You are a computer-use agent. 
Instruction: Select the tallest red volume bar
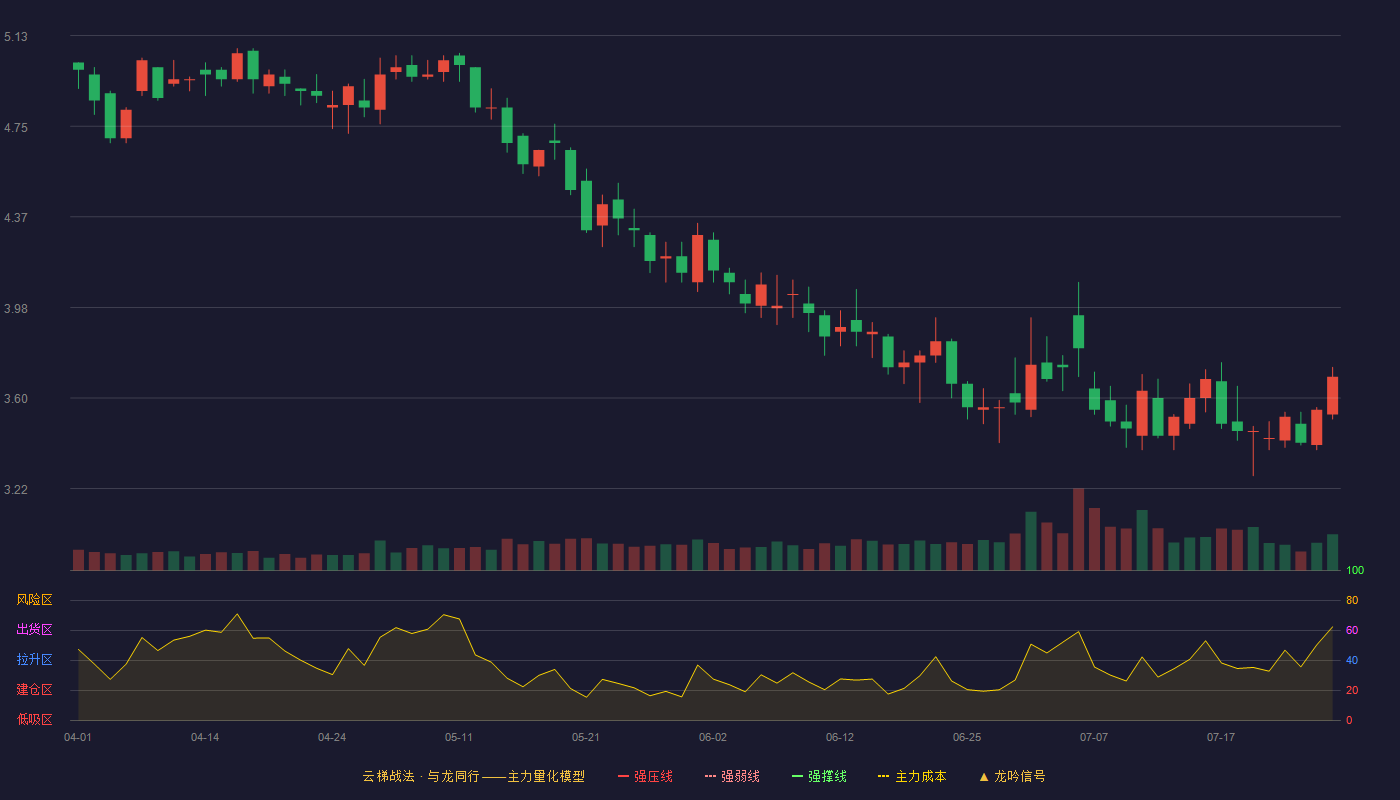[x=1078, y=529]
